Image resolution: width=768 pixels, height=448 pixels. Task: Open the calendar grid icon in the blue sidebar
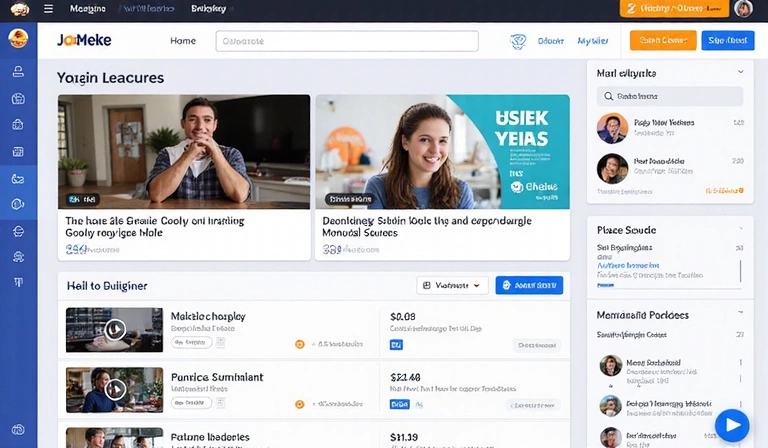pyautogui.click(x=18, y=152)
